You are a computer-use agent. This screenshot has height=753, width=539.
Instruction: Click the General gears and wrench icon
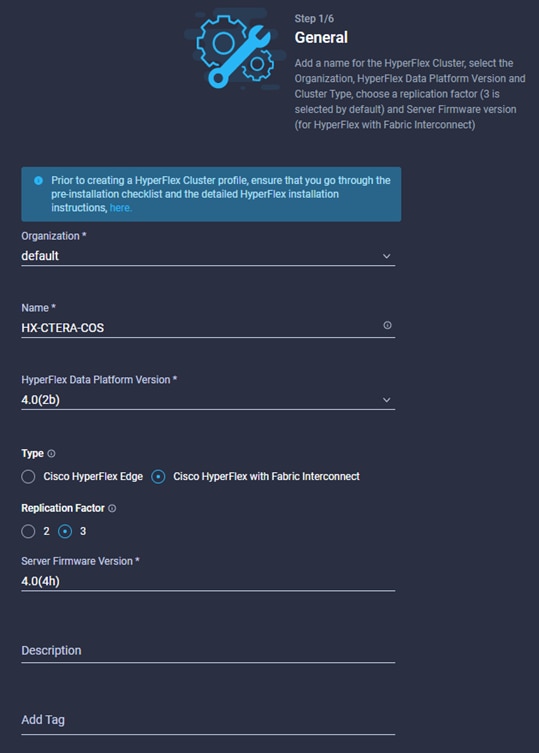point(235,51)
